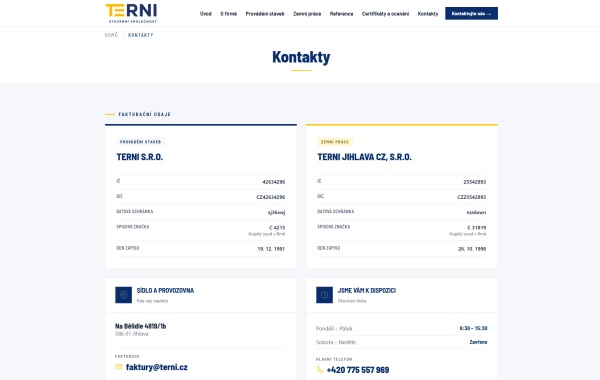600x380 pixels.
Task: Click the clock icon beside Jsme vám k dispozici
Action: (324, 295)
